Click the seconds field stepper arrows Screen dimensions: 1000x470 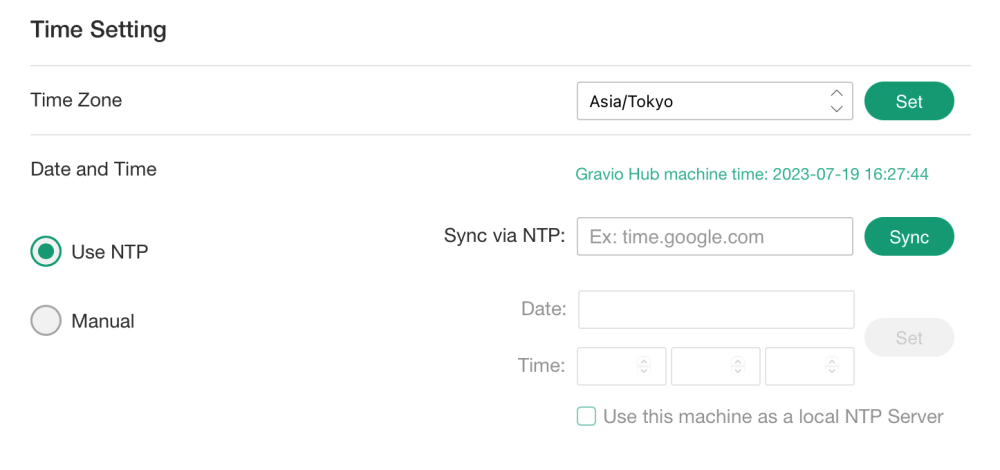[832, 366]
